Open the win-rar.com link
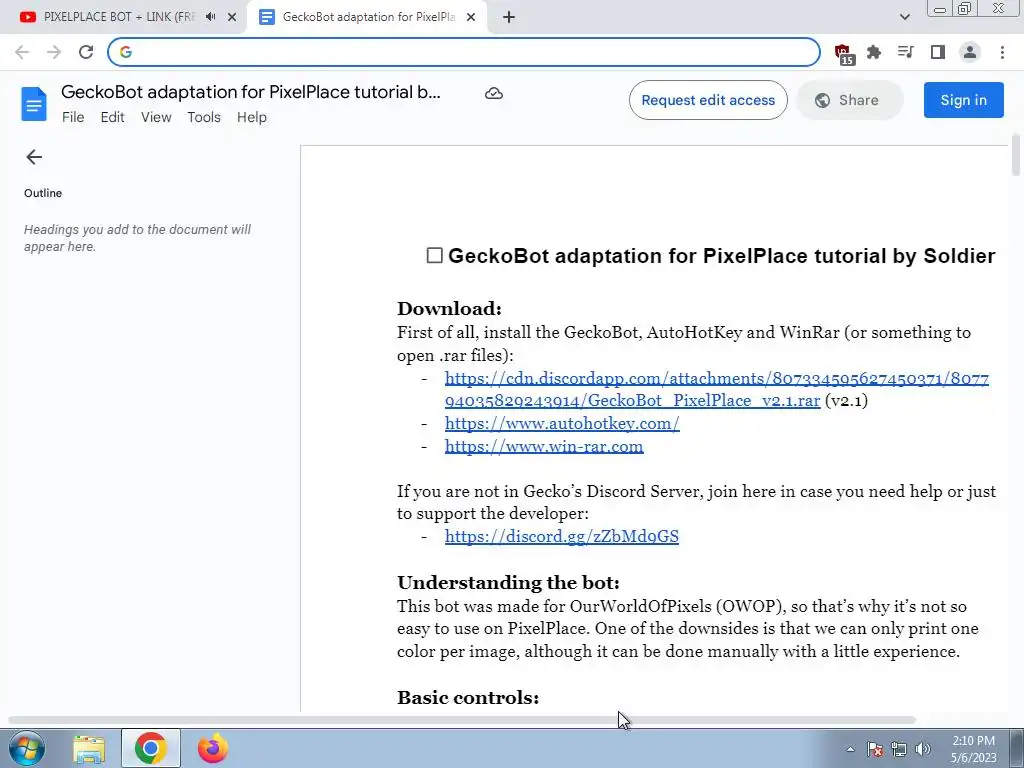This screenshot has width=1024, height=768. click(x=544, y=446)
